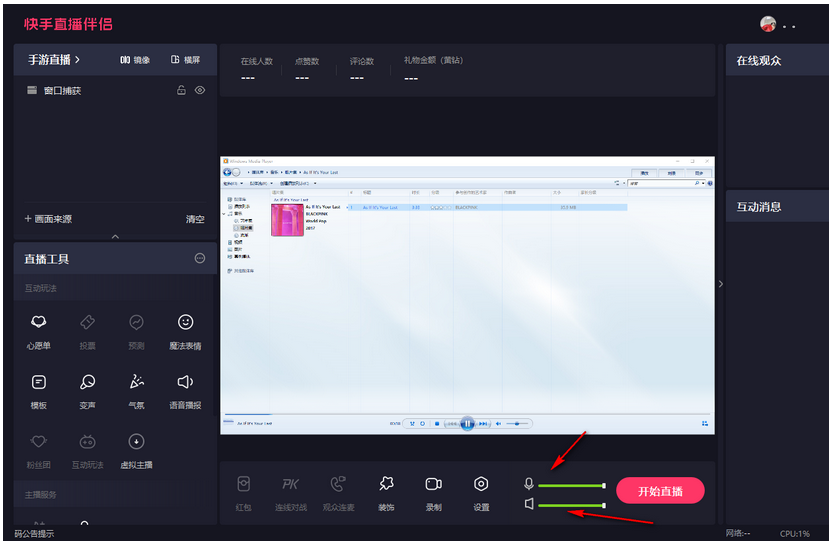Adjust the microphone volume slider
This screenshot has height=541, width=829.
pos(572,485)
